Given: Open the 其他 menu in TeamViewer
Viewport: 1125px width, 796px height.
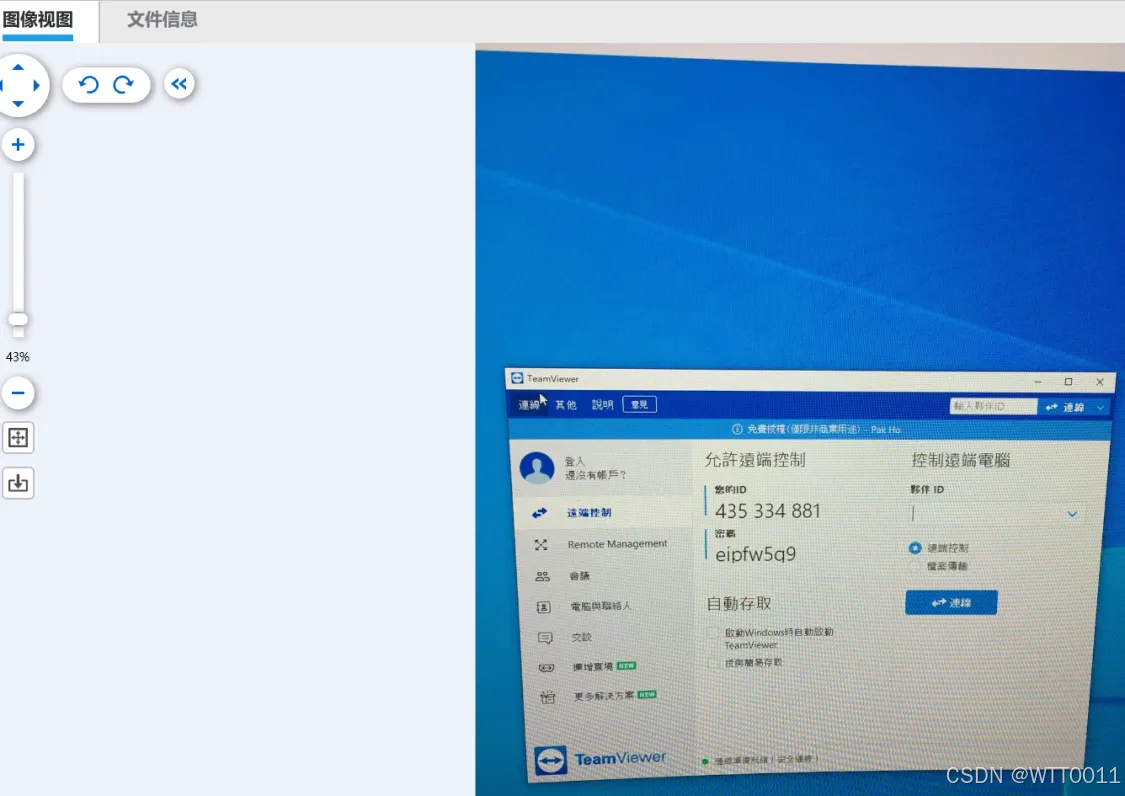Looking at the screenshot, I should tap(565, 405).
